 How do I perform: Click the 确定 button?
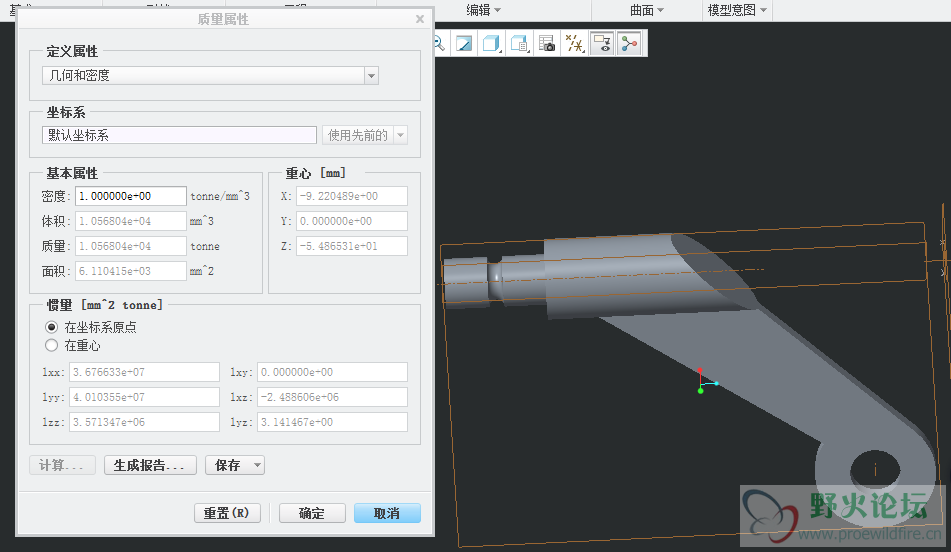pyautogui.click(x=312, y=513)
